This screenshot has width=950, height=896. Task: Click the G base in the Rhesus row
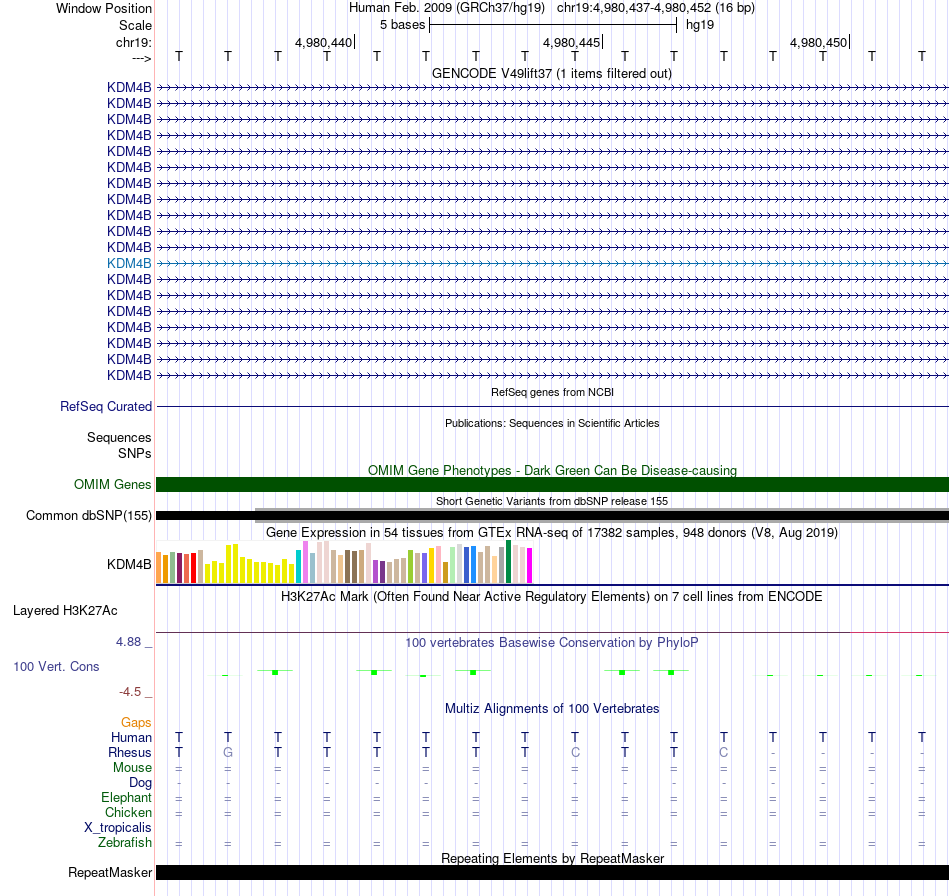228,752
